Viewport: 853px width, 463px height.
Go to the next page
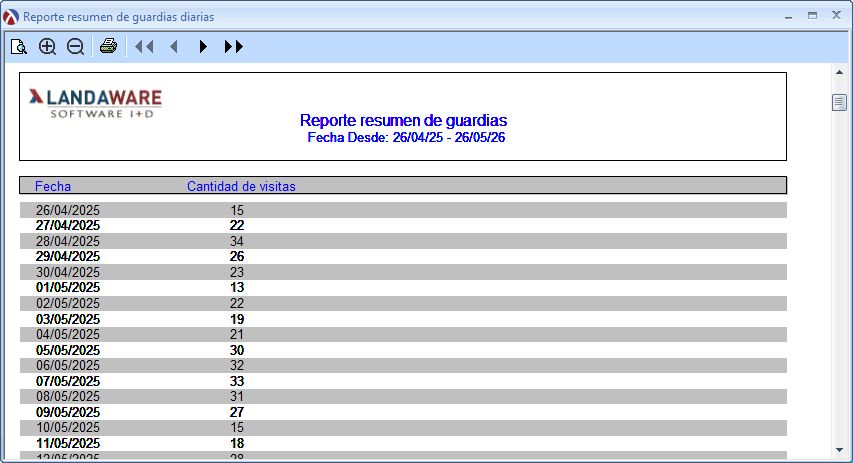[203, 47]
